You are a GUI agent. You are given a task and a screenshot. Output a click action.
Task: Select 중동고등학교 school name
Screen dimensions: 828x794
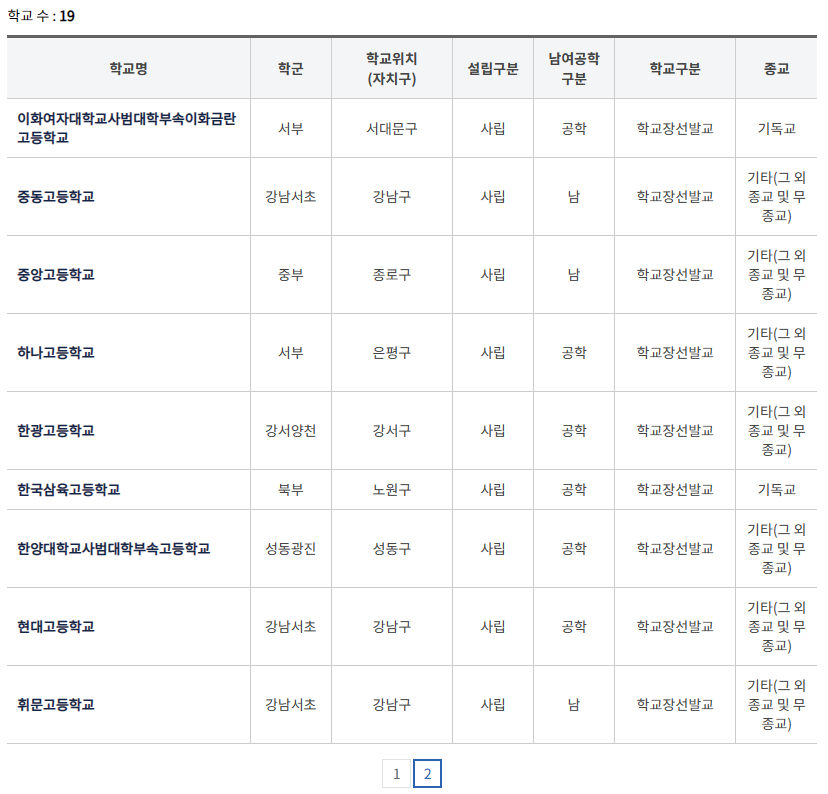click(x=56, y=197)
